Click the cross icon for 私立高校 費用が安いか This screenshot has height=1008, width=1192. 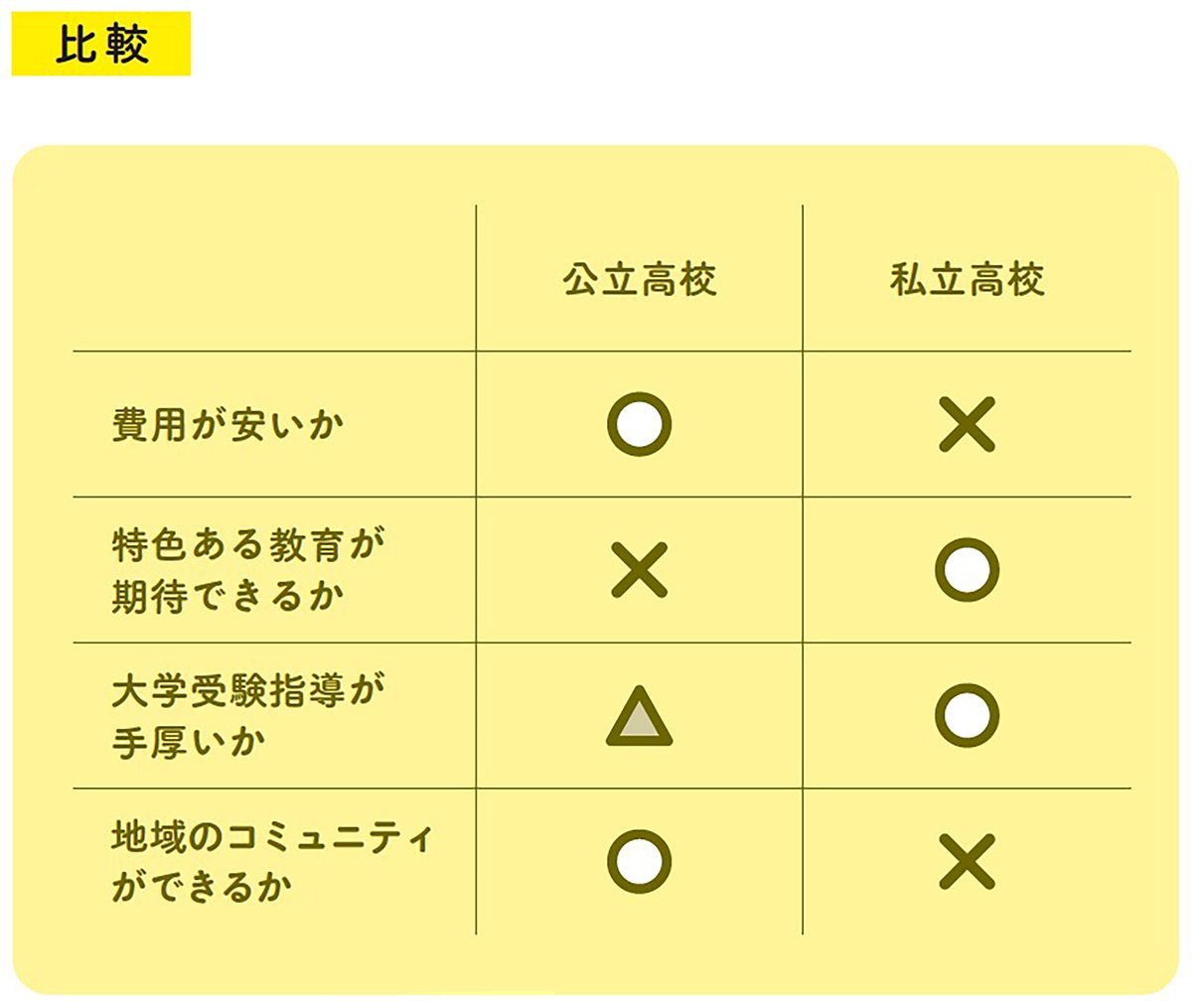coord(967,424)
